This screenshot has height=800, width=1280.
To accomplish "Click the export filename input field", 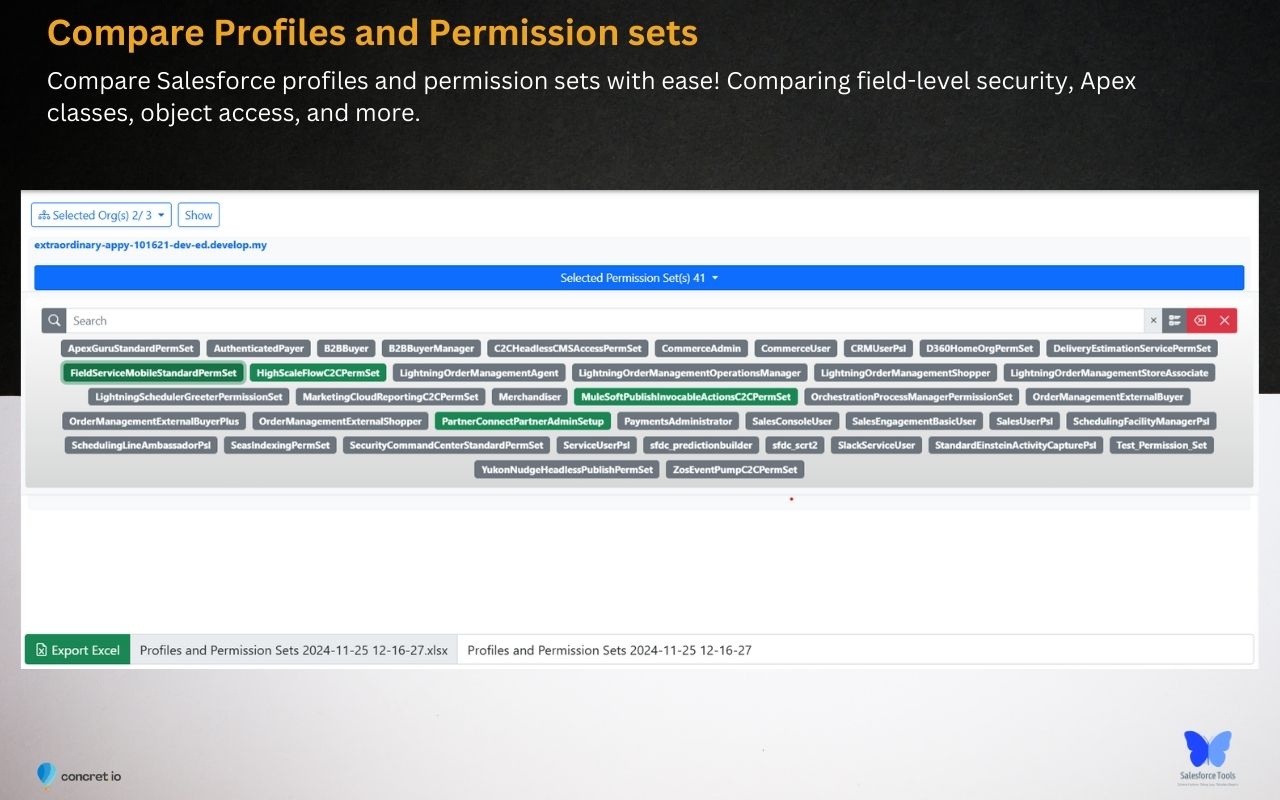I will (x=856, y=649).
